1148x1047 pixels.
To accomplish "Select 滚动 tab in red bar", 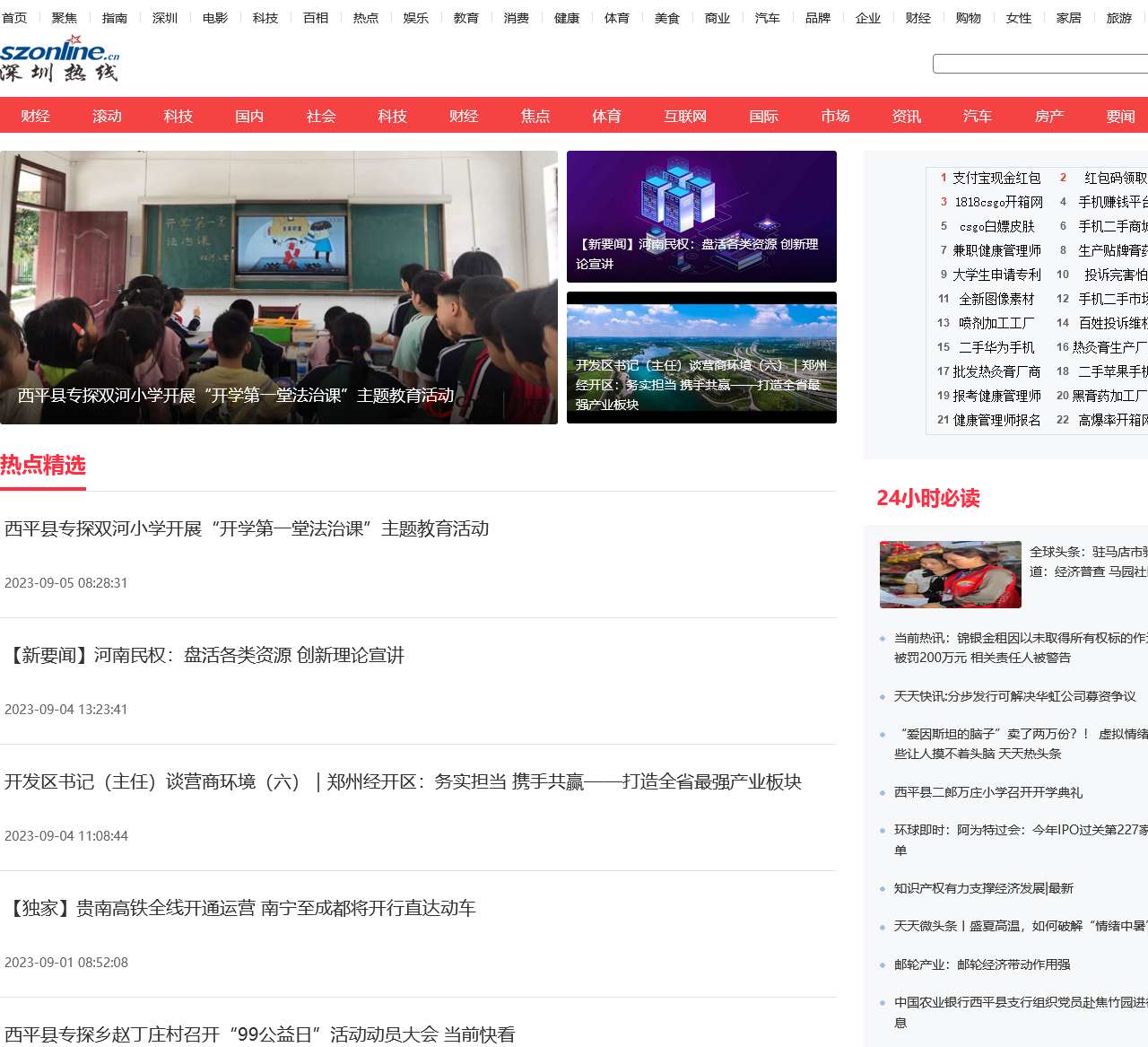I will [x=107, y=116].
